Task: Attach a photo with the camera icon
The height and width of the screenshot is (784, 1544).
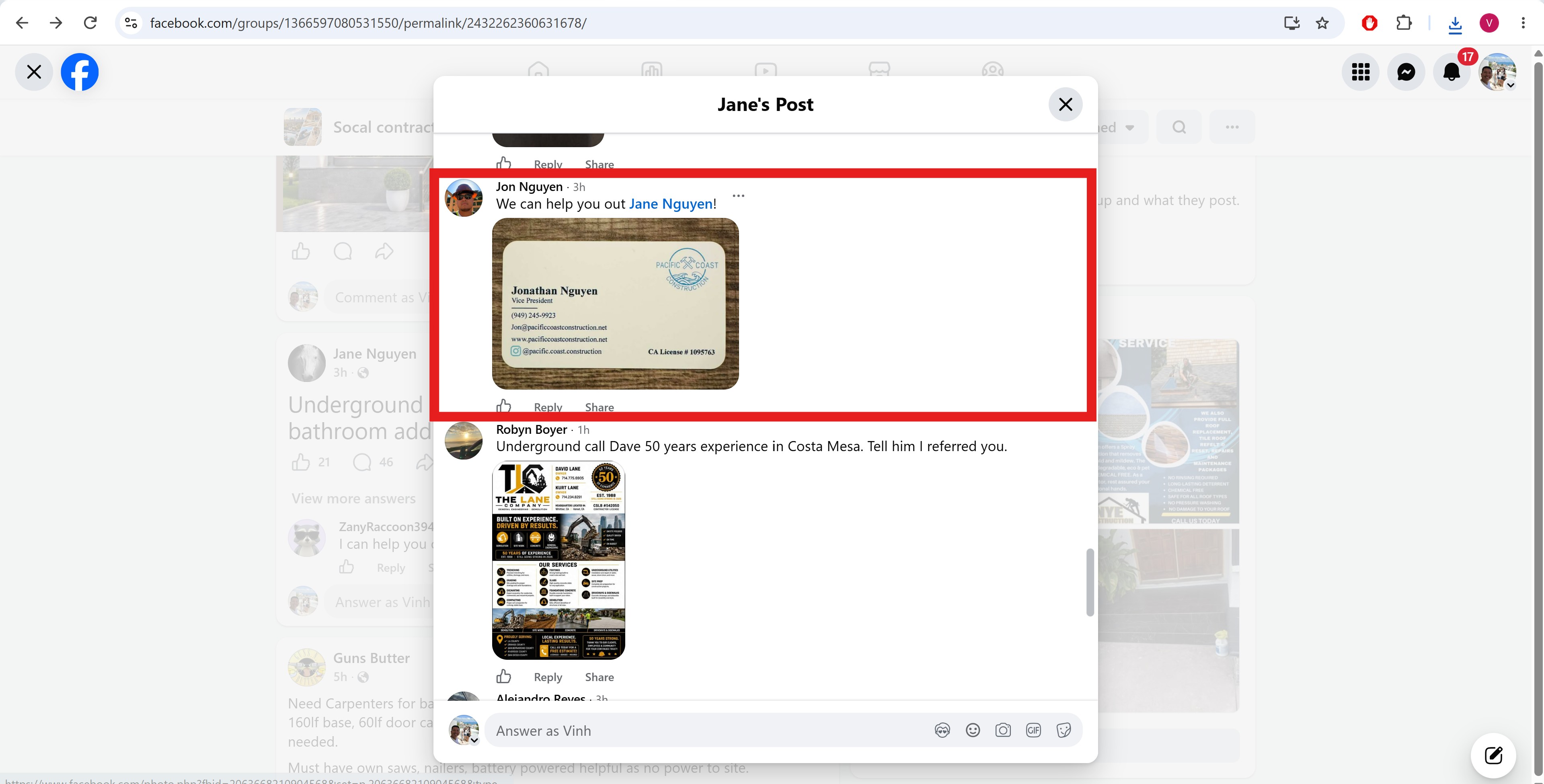Action: [1003, 731]
